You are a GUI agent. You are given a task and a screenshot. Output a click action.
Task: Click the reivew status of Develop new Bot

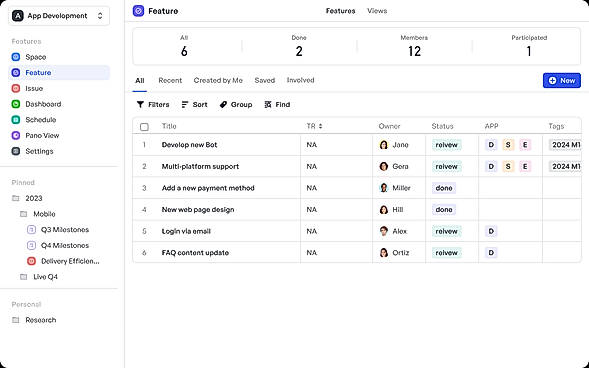coord(447,145)
